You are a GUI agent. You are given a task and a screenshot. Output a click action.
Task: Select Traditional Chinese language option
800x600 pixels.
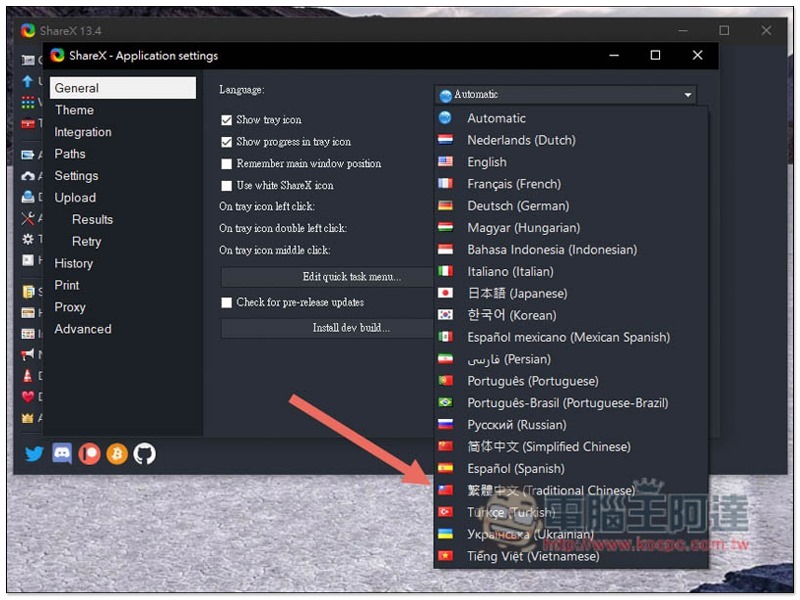[x=571, y=491]
